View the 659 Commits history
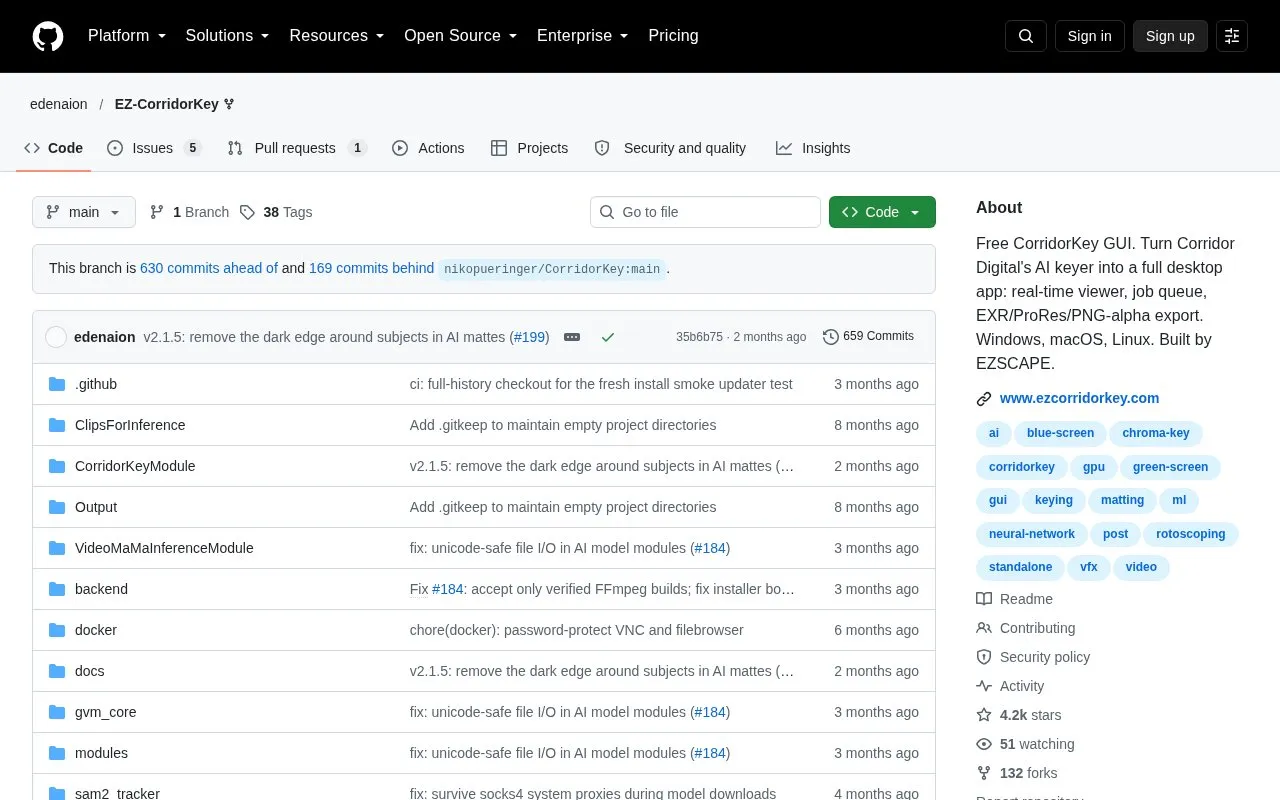This screenshot has height=800, width=1280. (x=868, y=336)
